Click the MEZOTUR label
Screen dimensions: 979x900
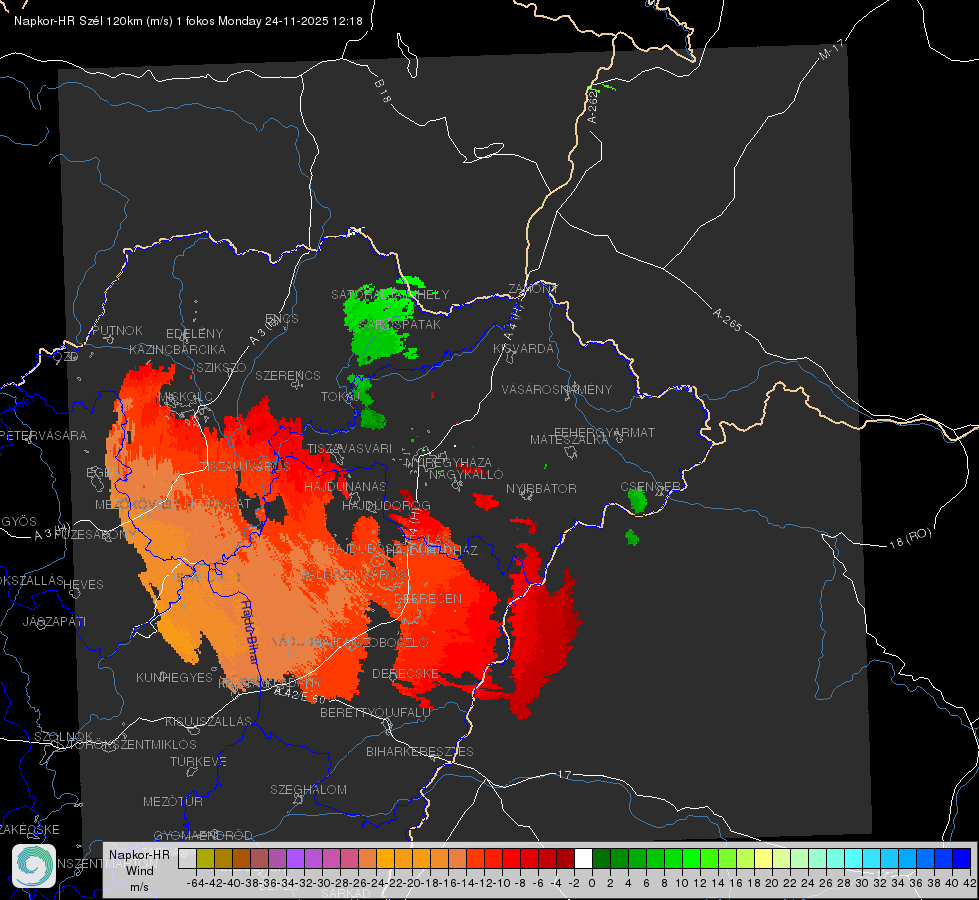pyautogui.click(x=173, y=801)
